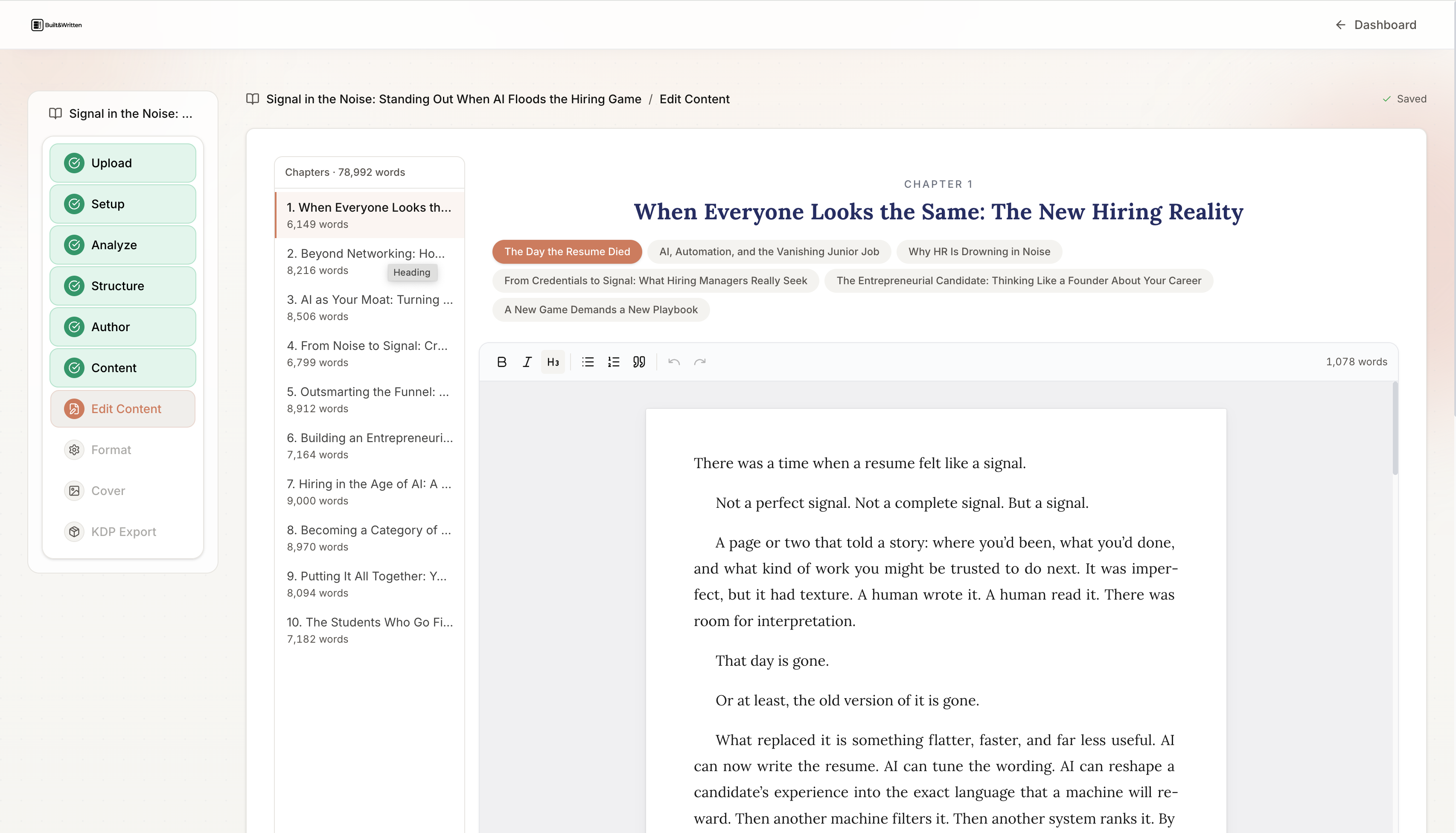
Task: Insert a bulleted list
Action: (588, 361)
